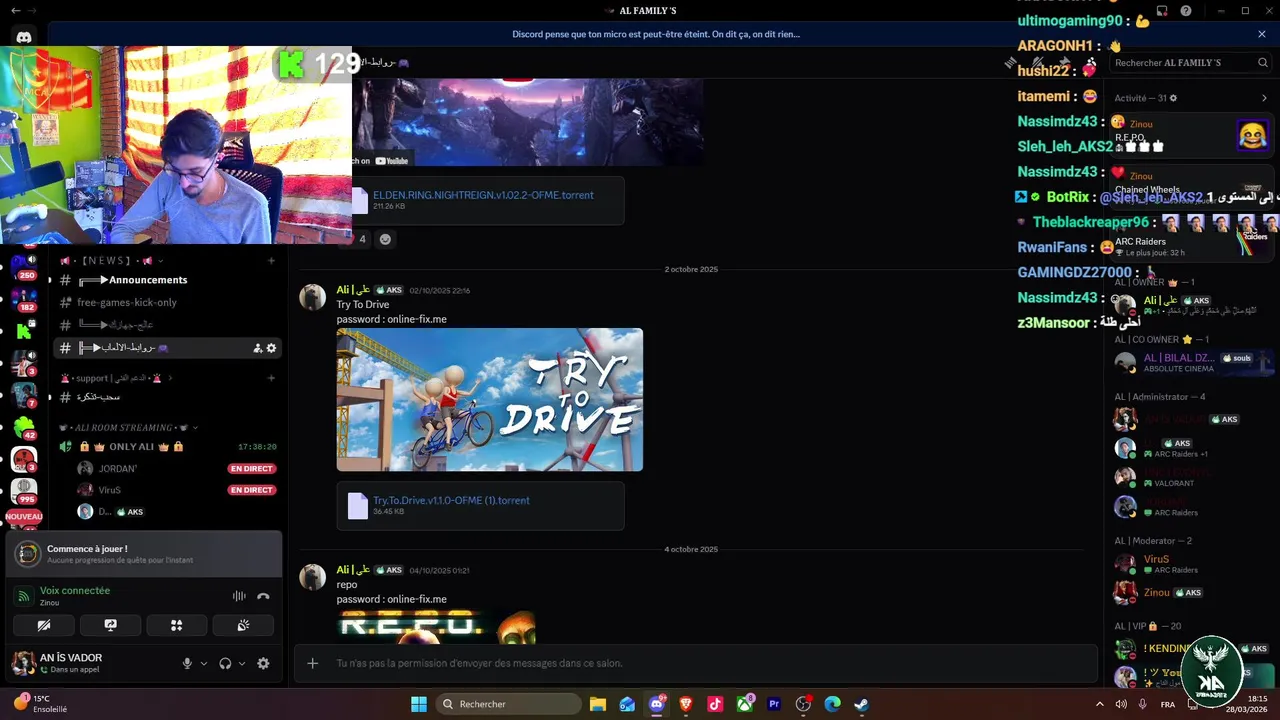The height and width of the screenshot is (720, 1280).
Task: Open the Try To Drive image preview
Action: pyautogui.click(x=490, y=400)
